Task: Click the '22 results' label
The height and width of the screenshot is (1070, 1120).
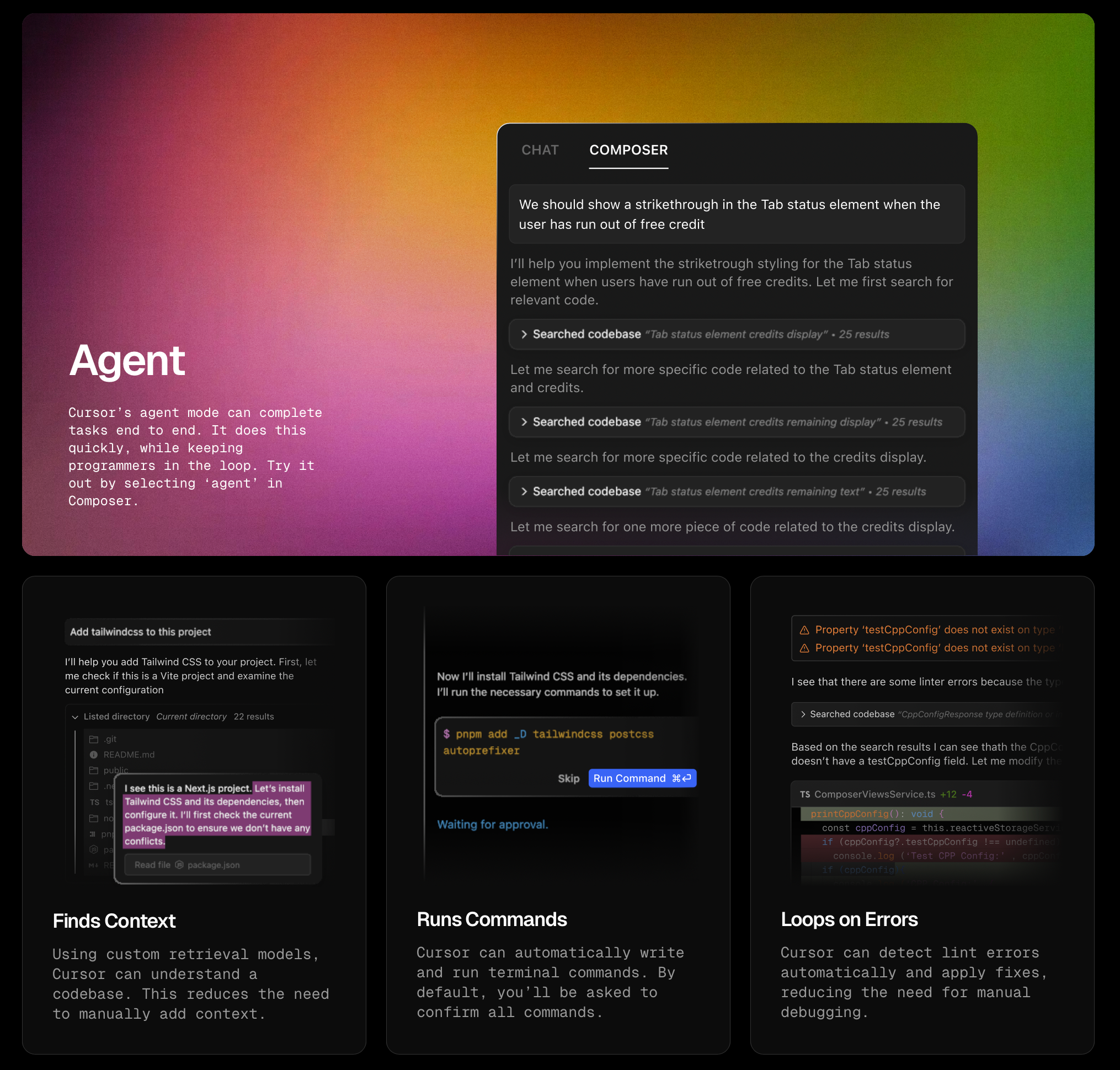Action: pyautogui.click(x=254, y=717)
